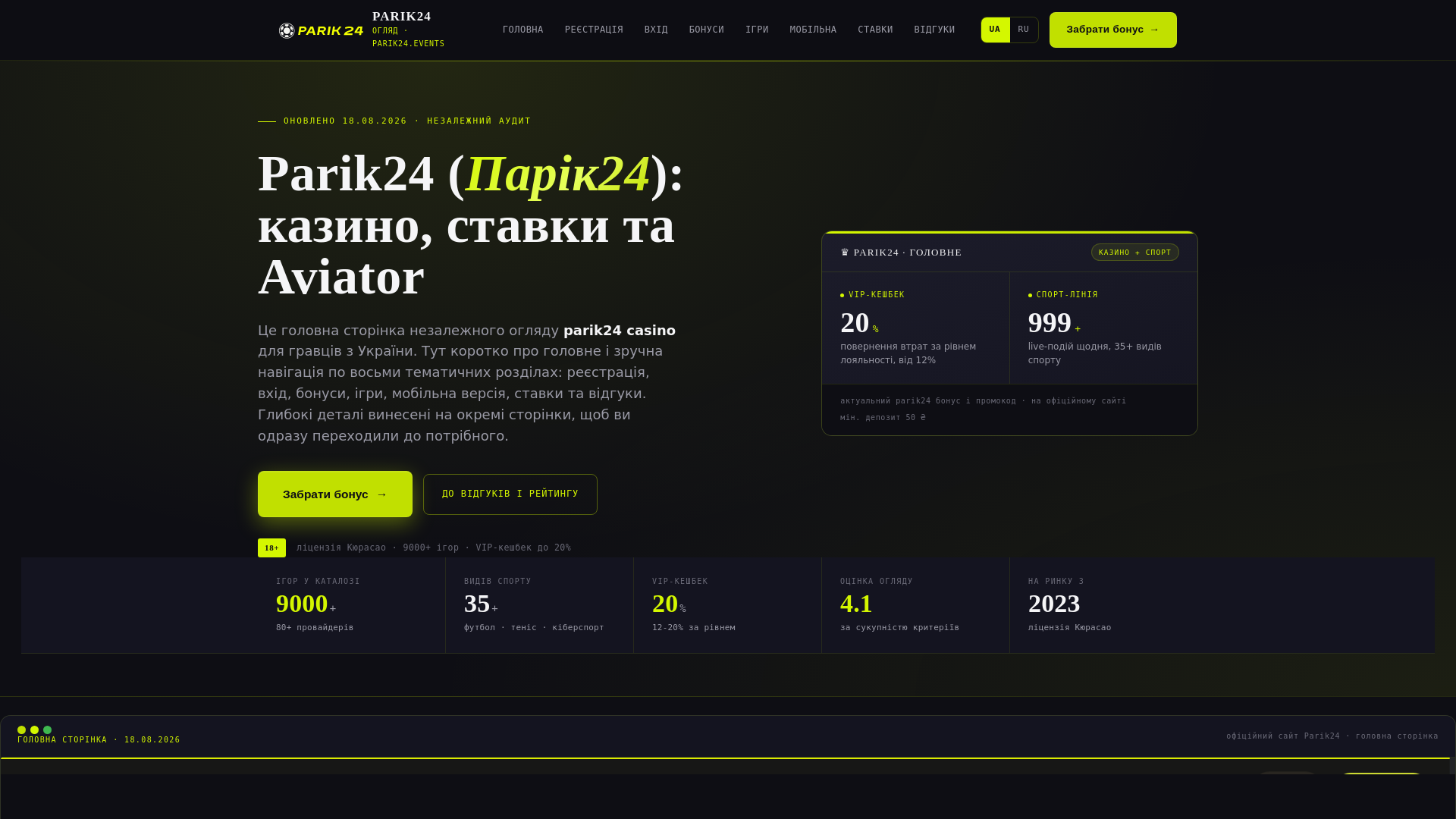This screenshot has height=819, width=1456.
Task: Navigate to БОНУСИ section
Action: click(706, 30)
